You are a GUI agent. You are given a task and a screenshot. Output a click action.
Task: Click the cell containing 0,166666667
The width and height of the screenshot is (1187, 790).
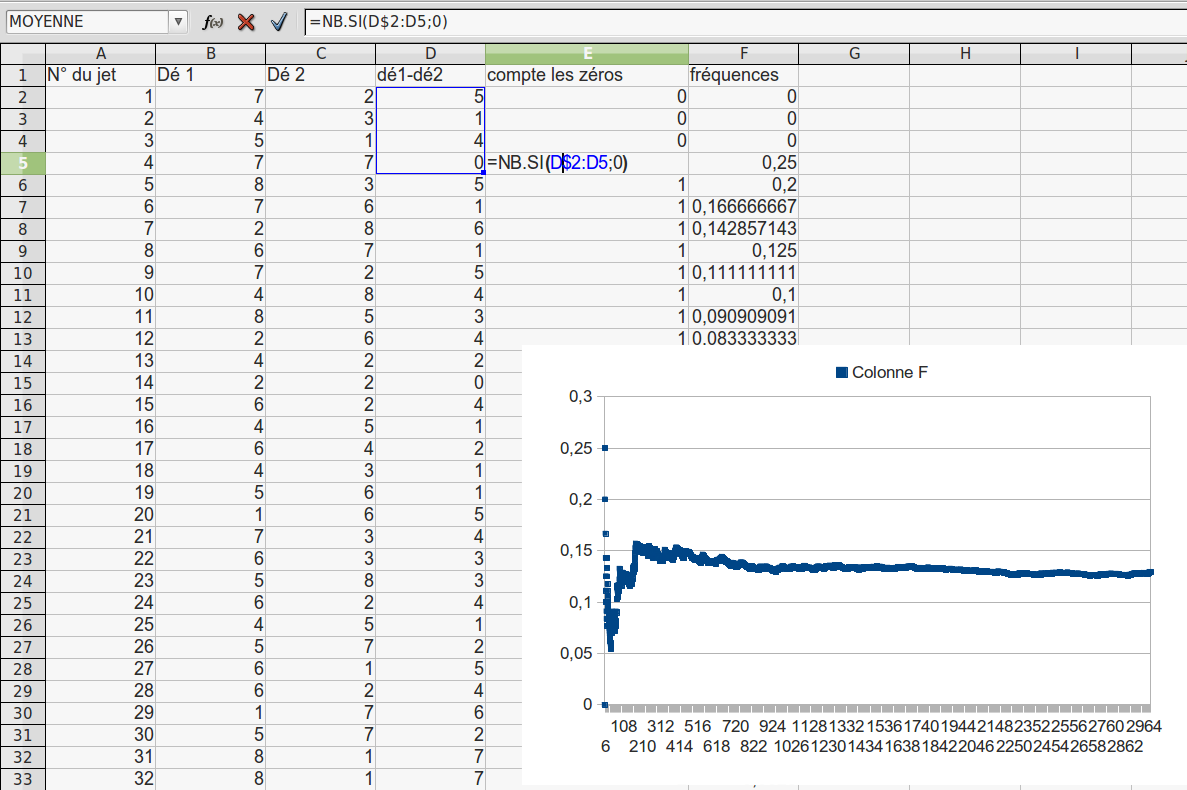point(743,207)
